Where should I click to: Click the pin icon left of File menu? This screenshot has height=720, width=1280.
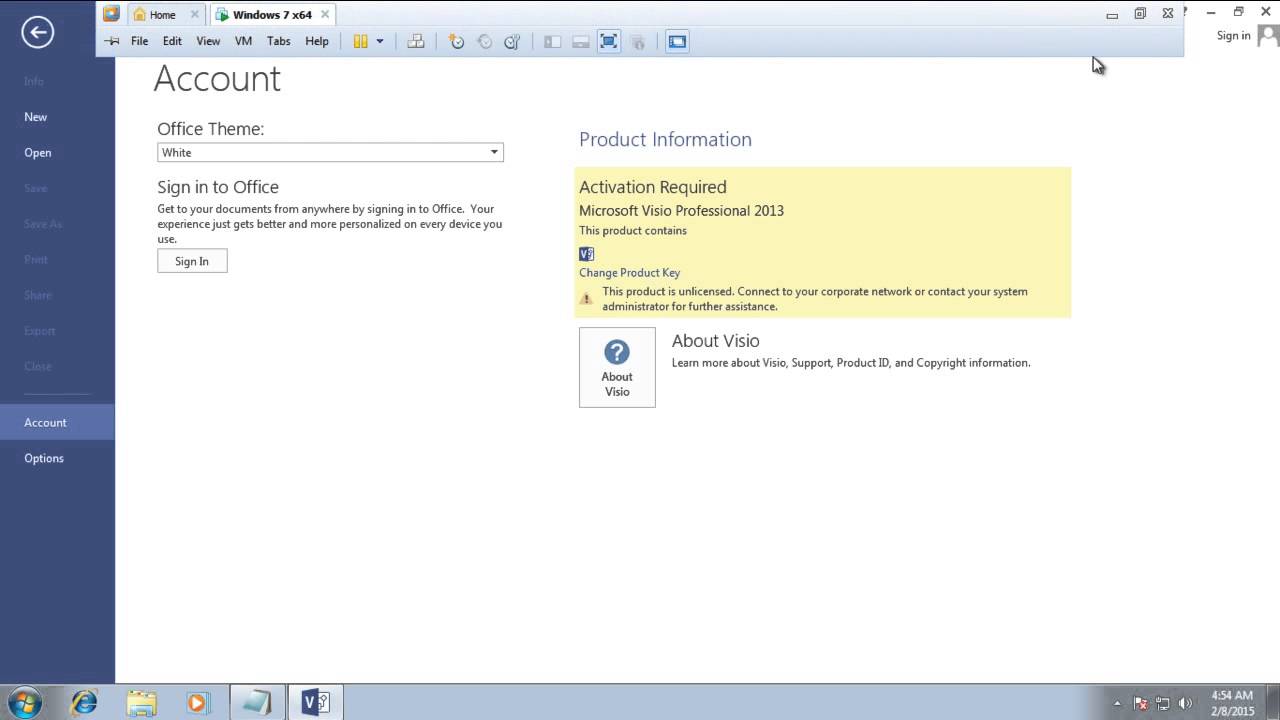click(112, 41)
